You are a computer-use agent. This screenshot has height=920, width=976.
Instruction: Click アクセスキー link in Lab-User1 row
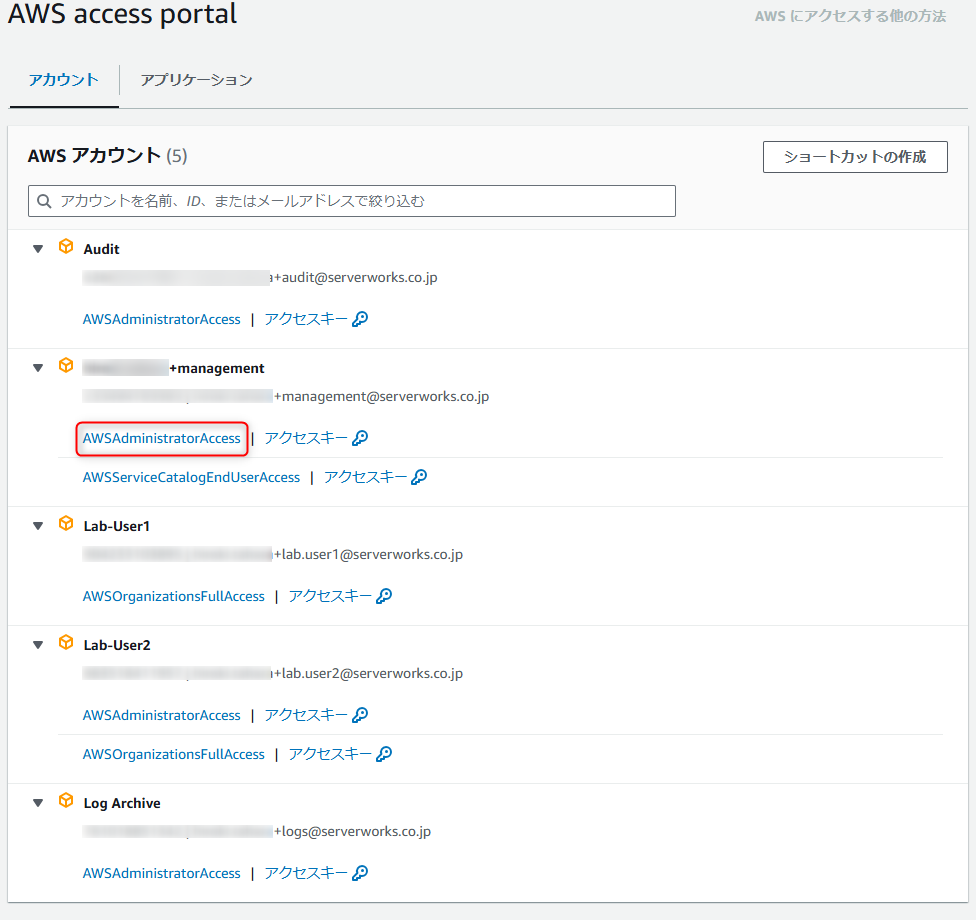[x=330, y=596]
